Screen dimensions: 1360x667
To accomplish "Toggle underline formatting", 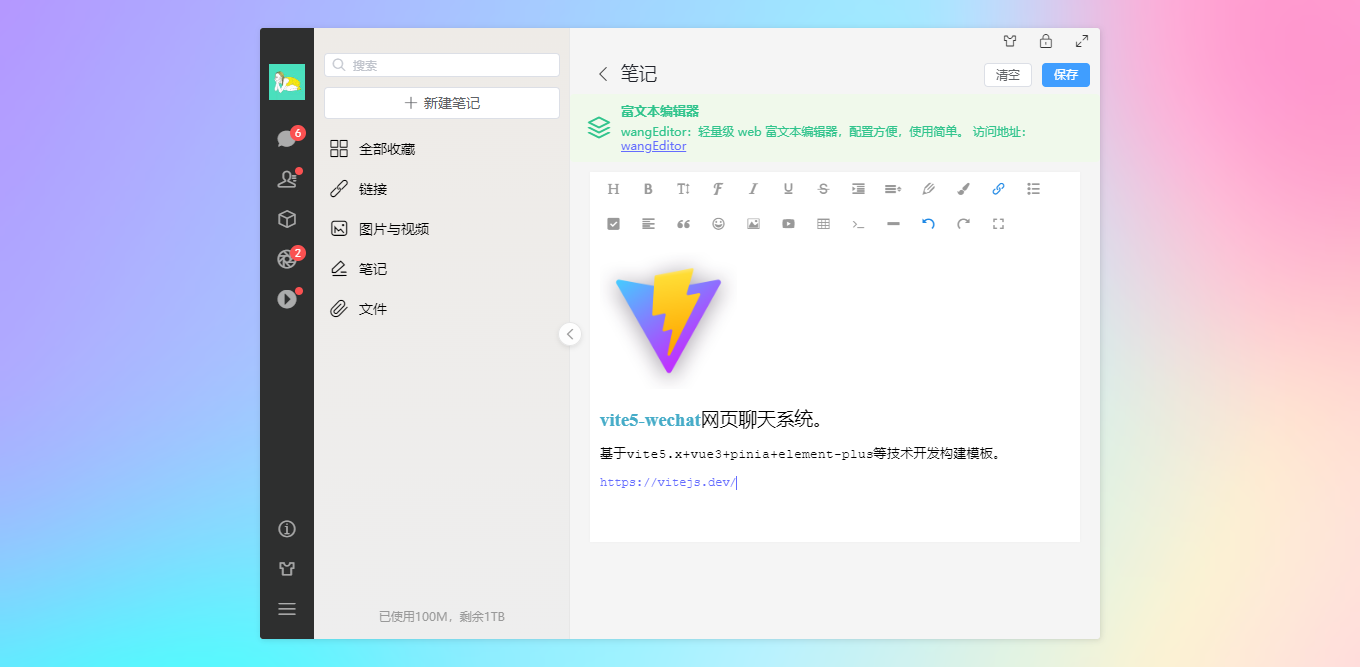I will [788, 188].
